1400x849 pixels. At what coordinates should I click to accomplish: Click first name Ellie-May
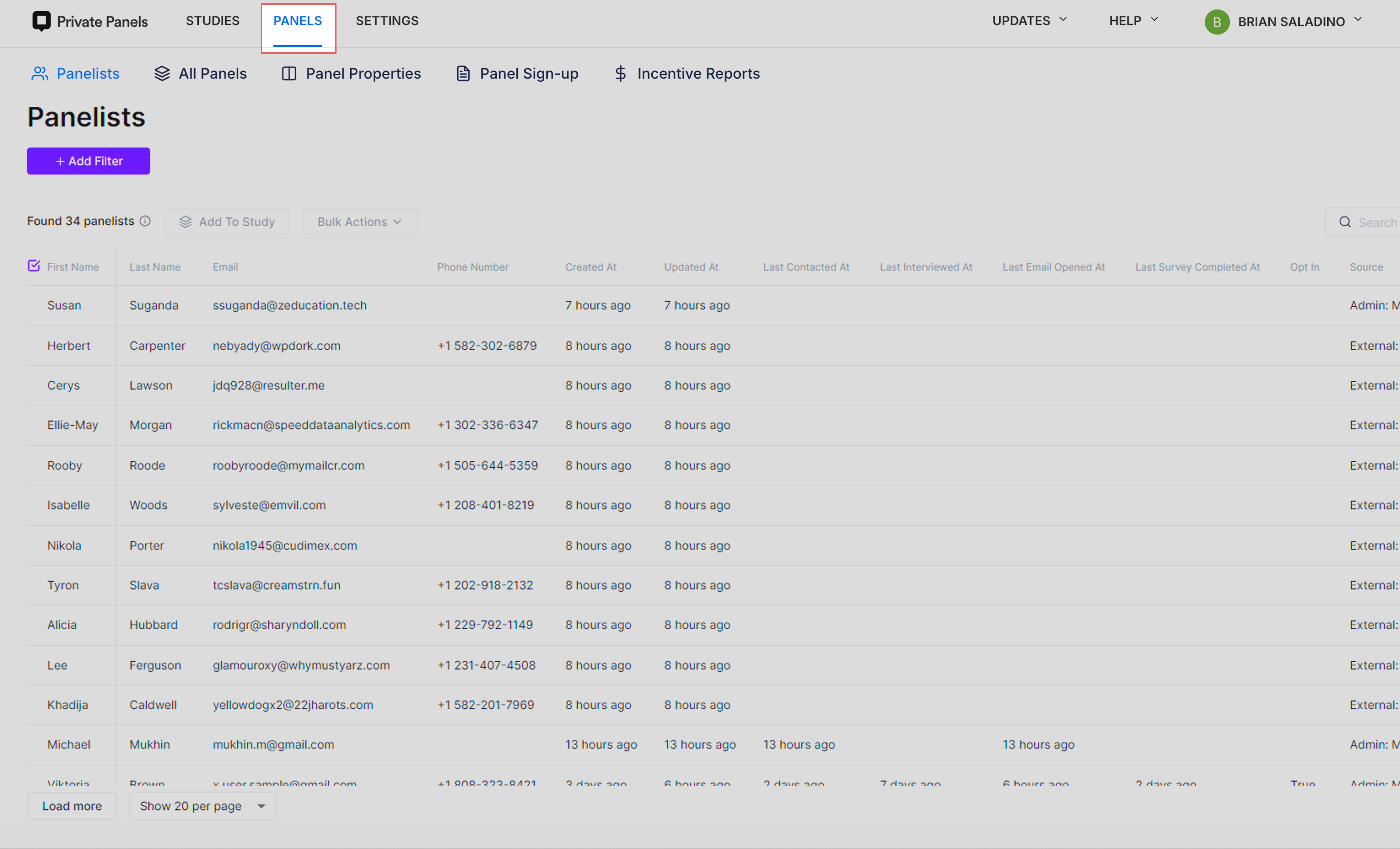[x=73, y=425]
